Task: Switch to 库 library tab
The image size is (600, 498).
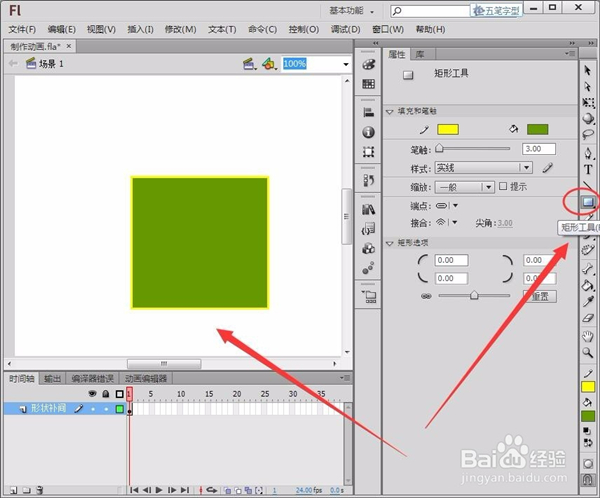Action: 420,54
